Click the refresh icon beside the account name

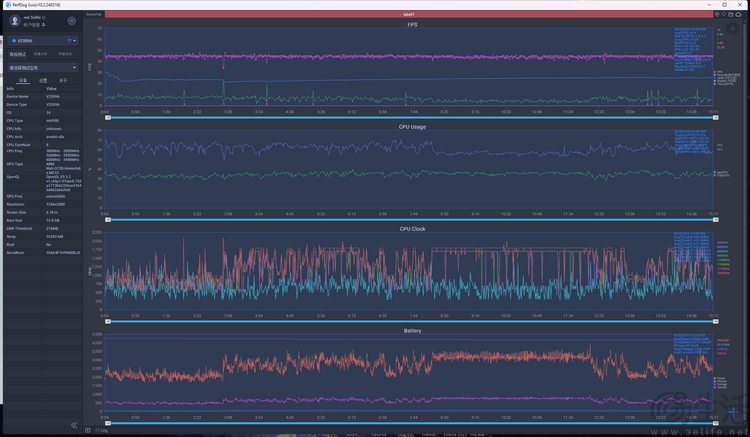point(44,17)
